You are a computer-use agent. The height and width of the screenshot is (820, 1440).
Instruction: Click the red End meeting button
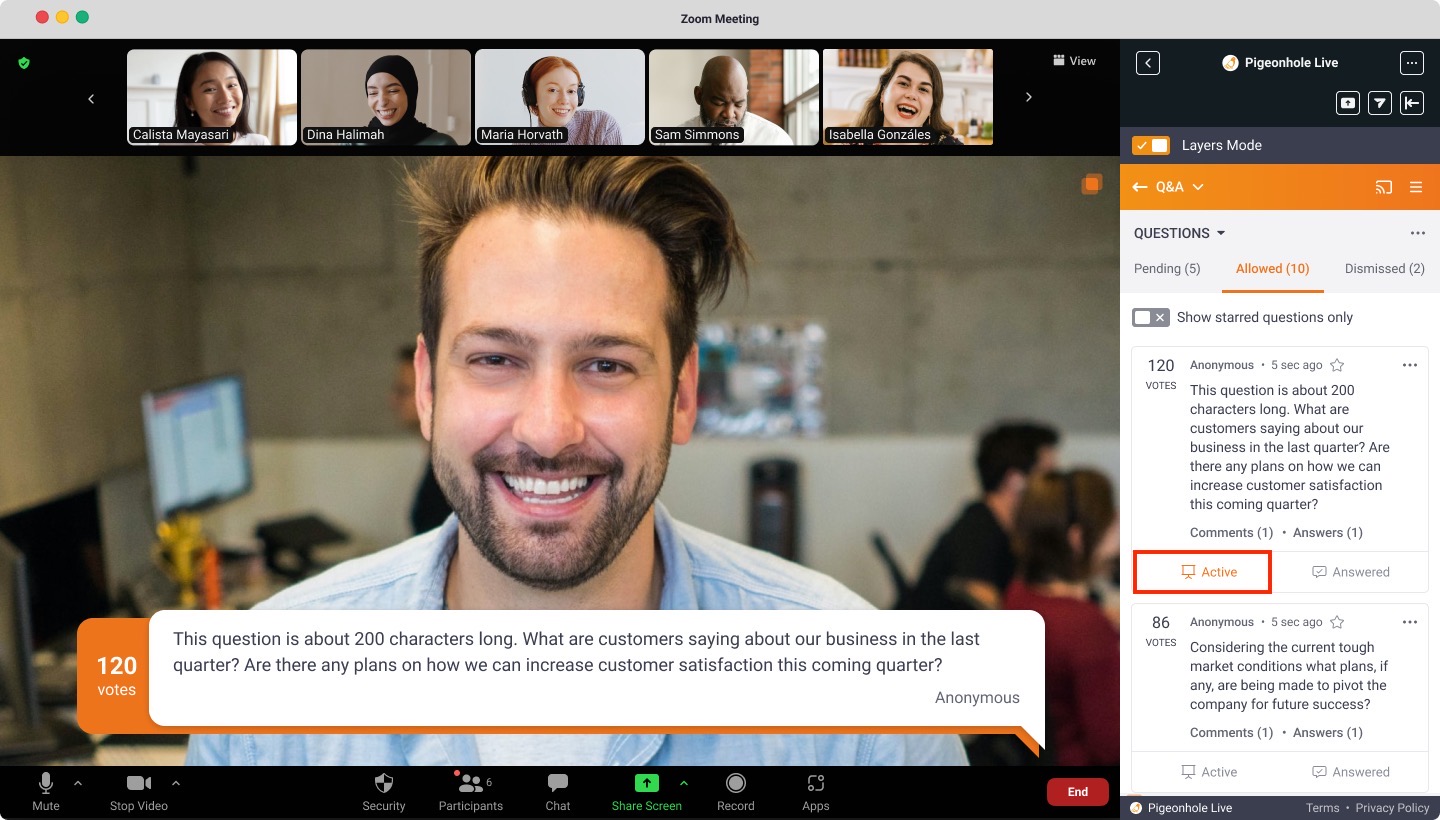[1077, 792]
